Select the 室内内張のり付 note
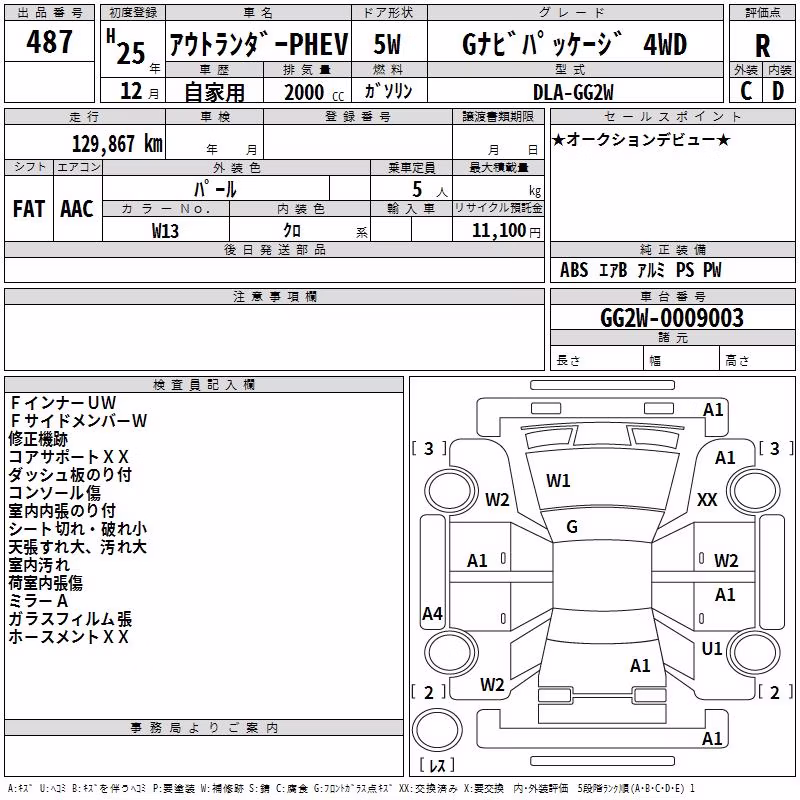Image resolution: width=800 pixels, height=800 pixels. (x=62, y=511)
